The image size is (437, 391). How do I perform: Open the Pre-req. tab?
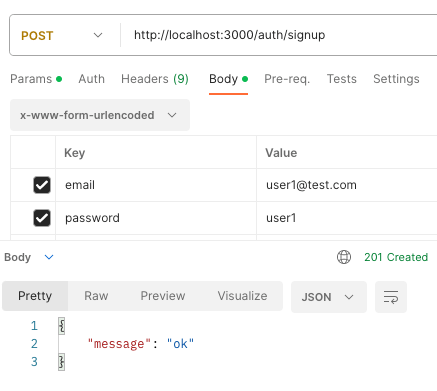click(x=287, y=79)
